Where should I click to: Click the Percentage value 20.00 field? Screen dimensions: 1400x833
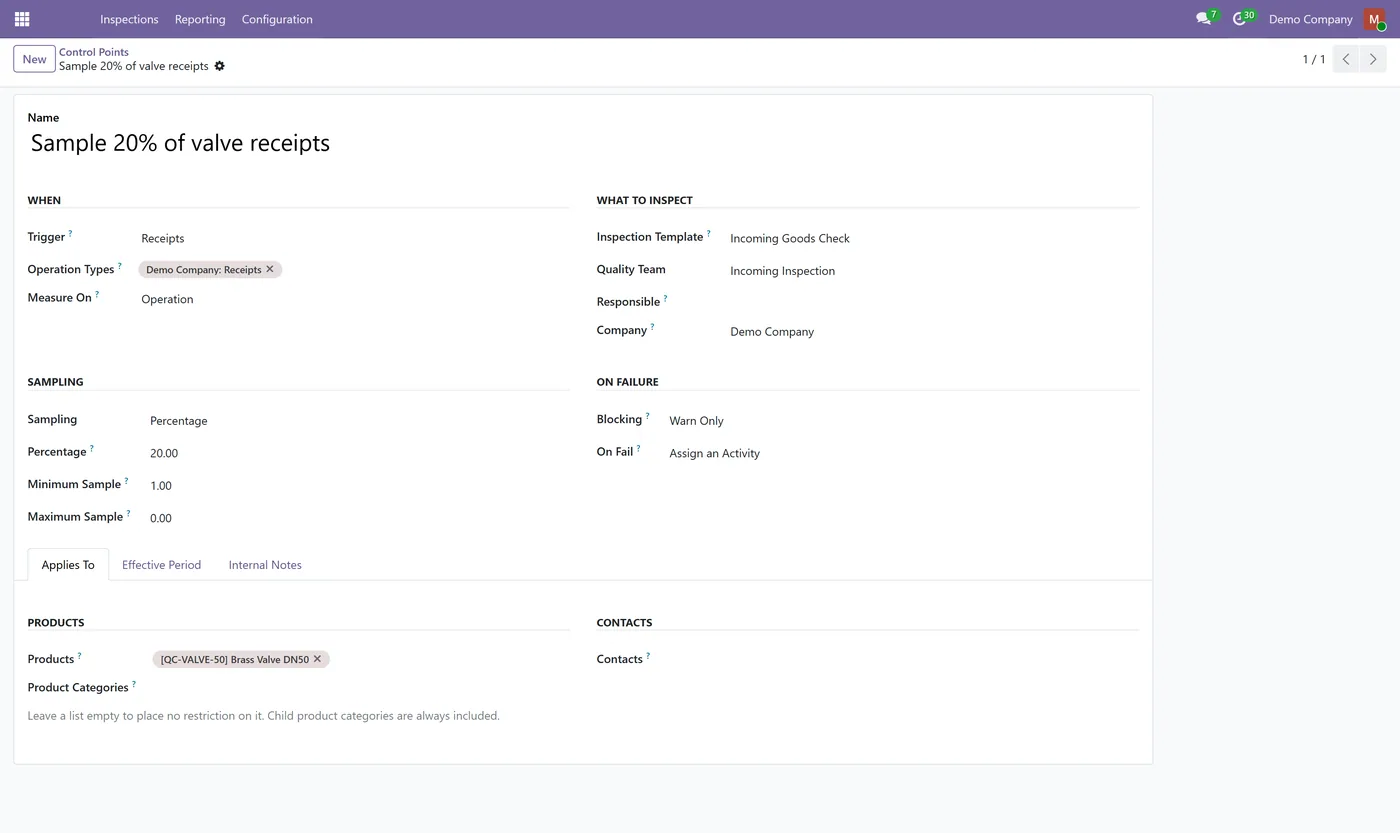click(359, 453)
